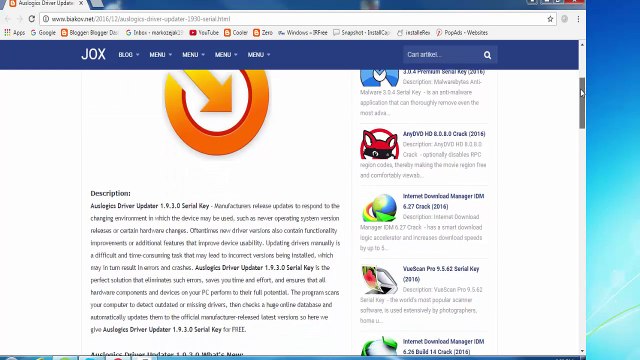
Task: Click the Chrome profile avatar icon
Action: (x=564, y=19)
